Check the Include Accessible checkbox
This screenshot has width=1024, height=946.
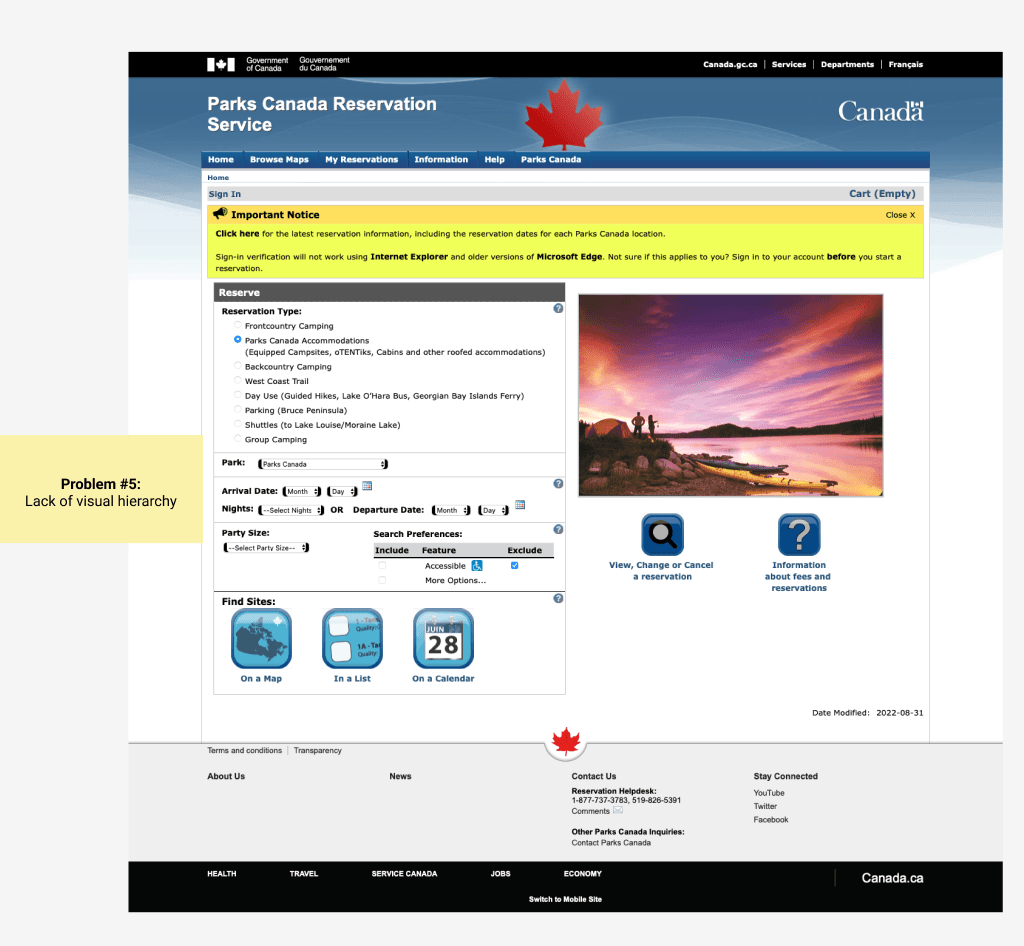[x=382, y=565]
